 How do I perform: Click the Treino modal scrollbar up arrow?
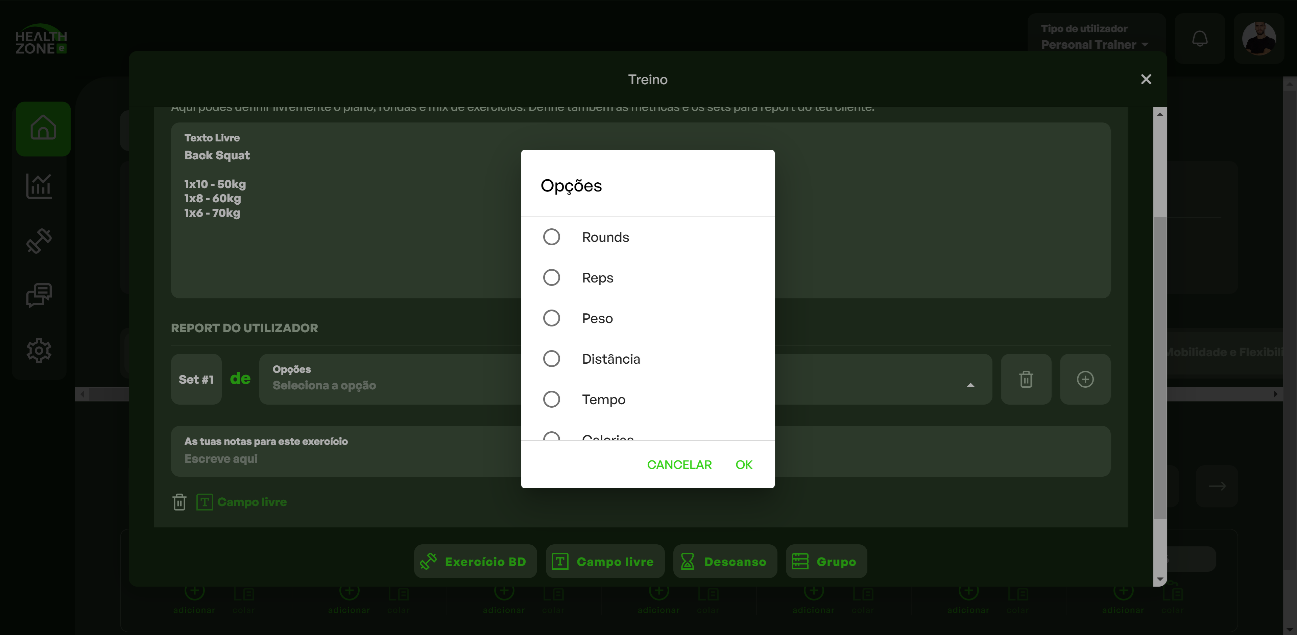coord(1160,114)
